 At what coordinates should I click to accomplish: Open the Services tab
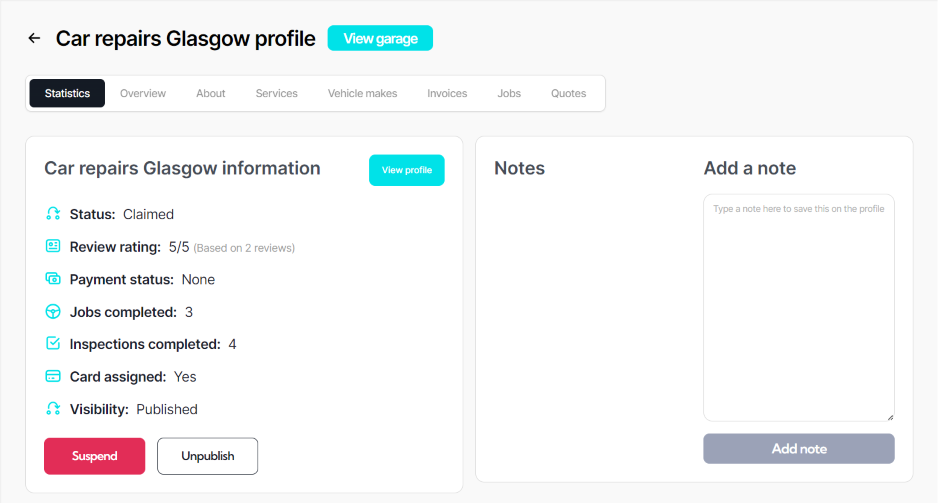tap(276, 94)
